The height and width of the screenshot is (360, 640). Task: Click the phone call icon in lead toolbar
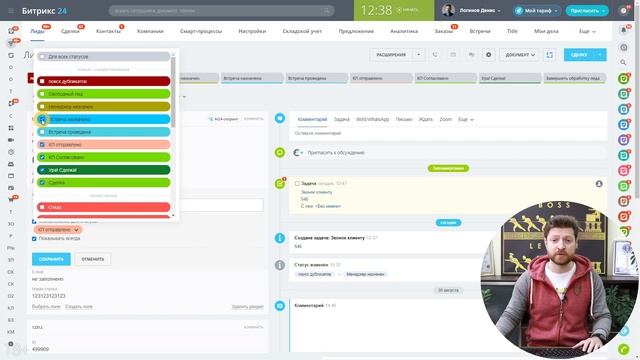point(435,55)
